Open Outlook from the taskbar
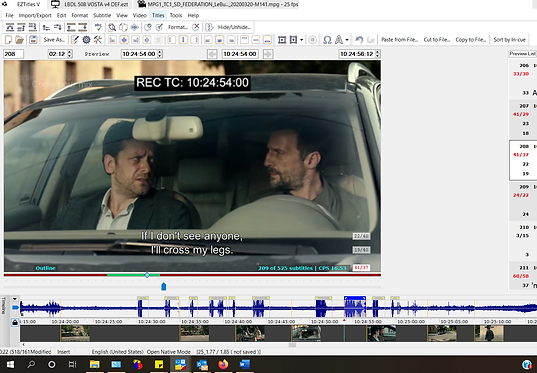 (x=202, y=364)
